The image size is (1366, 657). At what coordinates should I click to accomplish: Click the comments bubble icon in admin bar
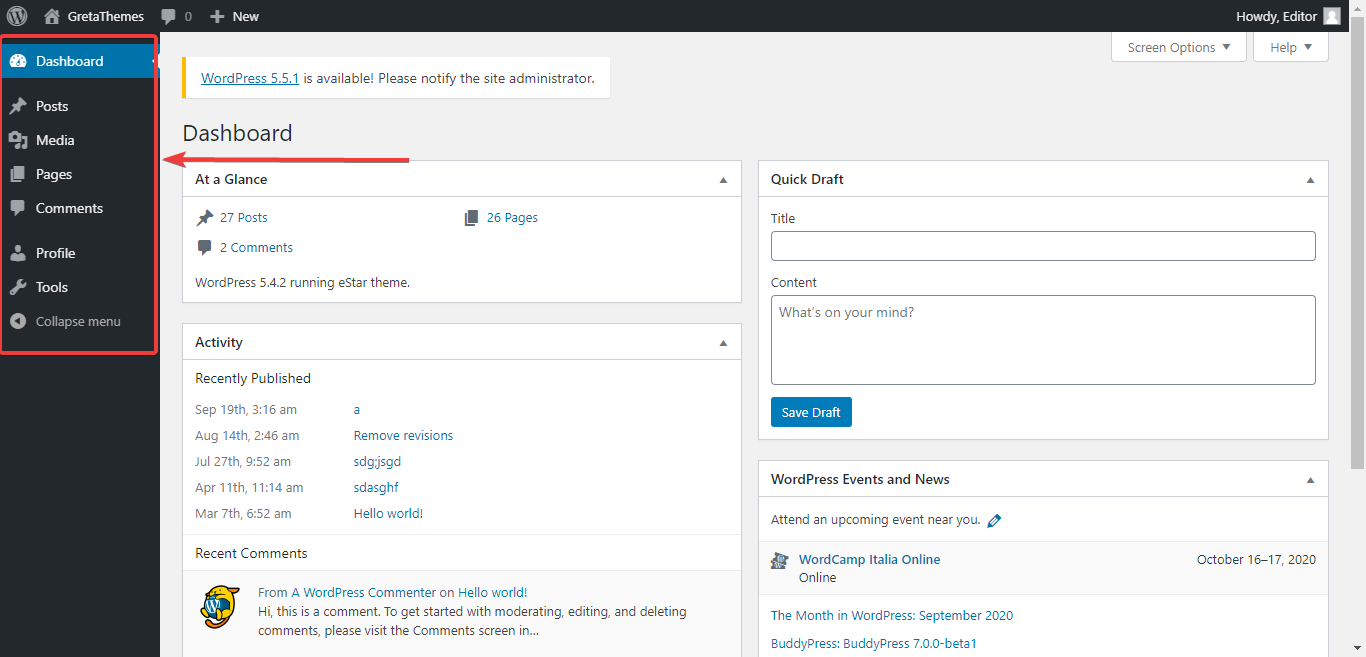[x=169, y=16]
